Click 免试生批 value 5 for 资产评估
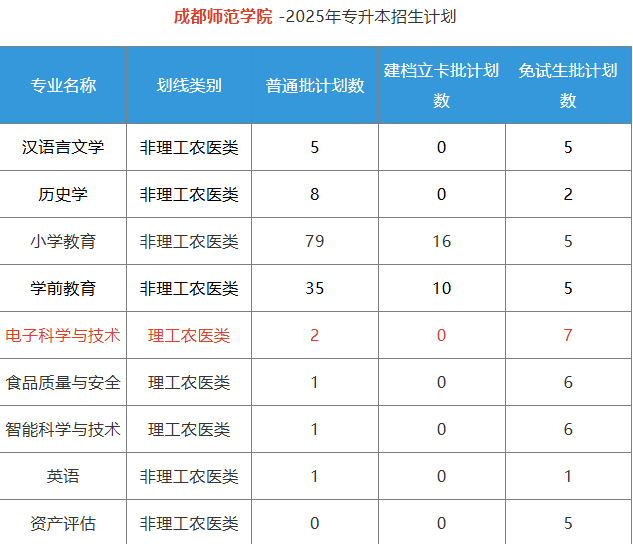Image resolution: width=633 pixels, height=544 pixels. pos(568,523)
